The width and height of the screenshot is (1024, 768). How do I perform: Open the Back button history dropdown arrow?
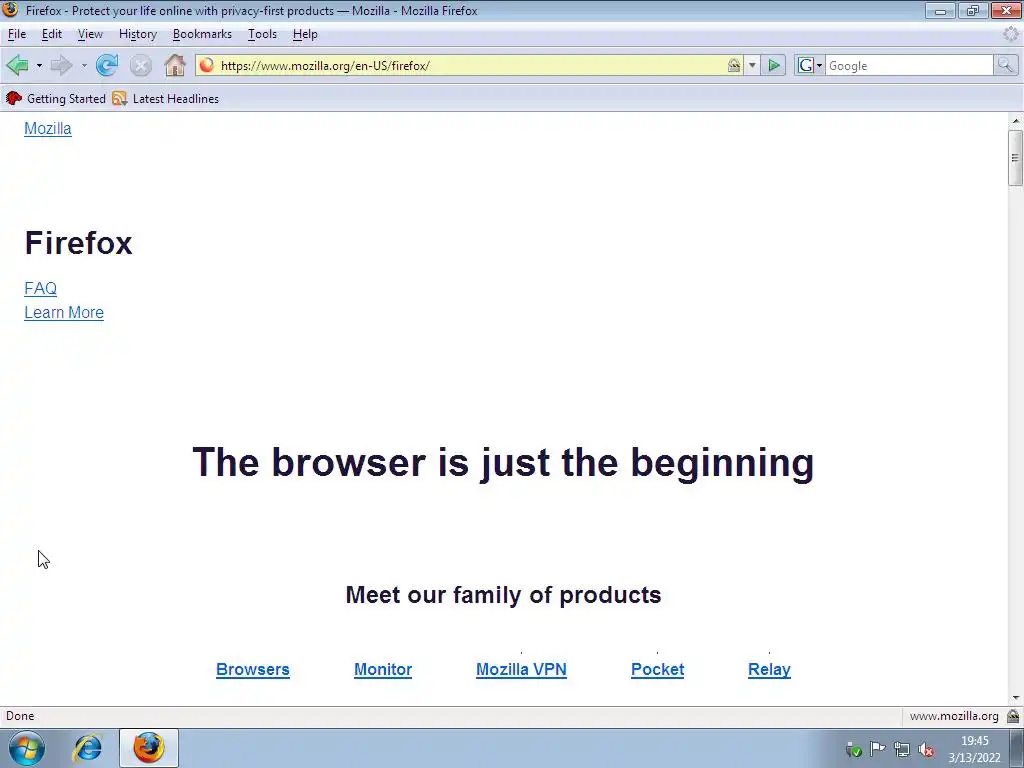[39, 65]
